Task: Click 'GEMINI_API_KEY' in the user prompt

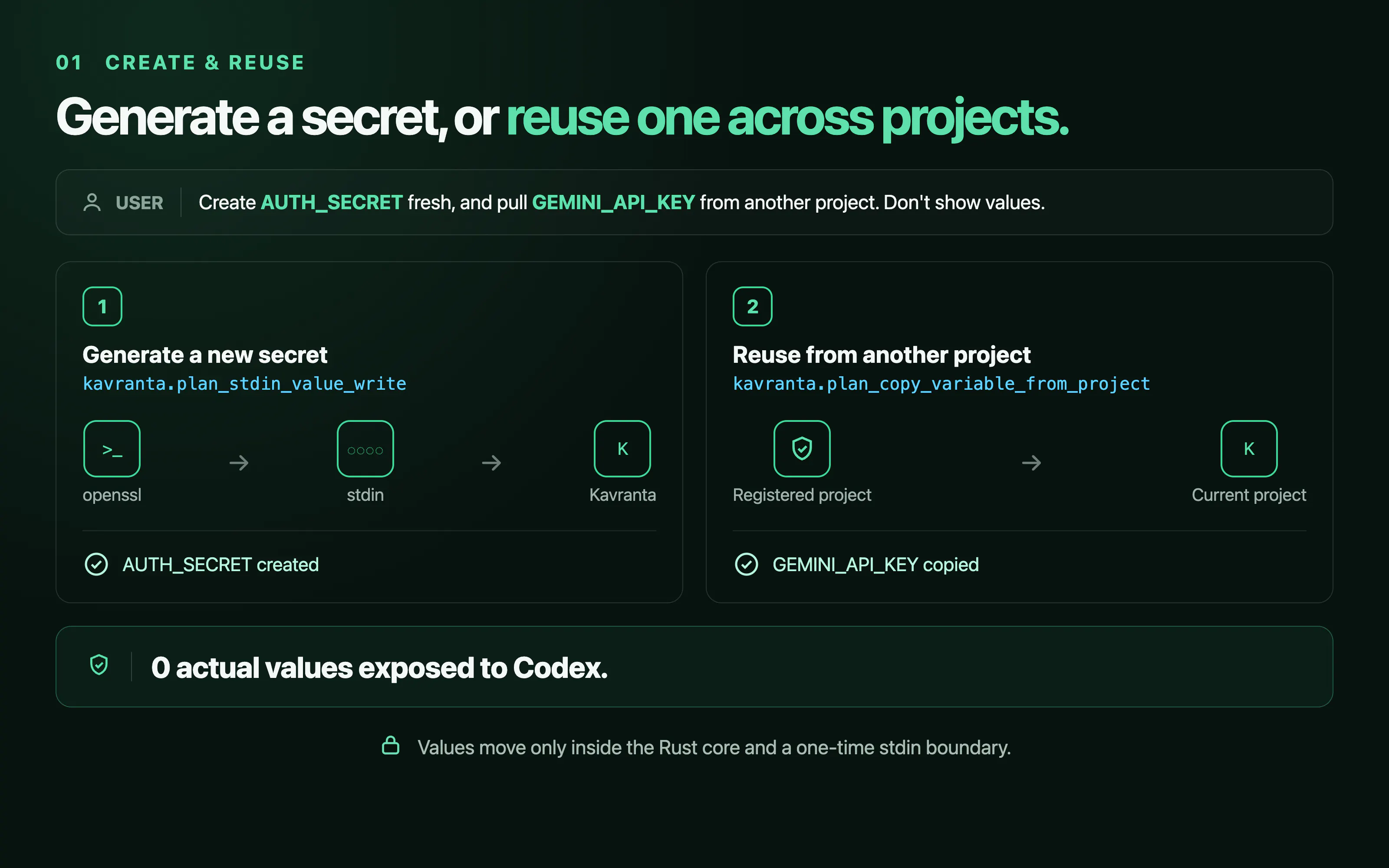Action: pyautogui.click(x=614, y=203)
